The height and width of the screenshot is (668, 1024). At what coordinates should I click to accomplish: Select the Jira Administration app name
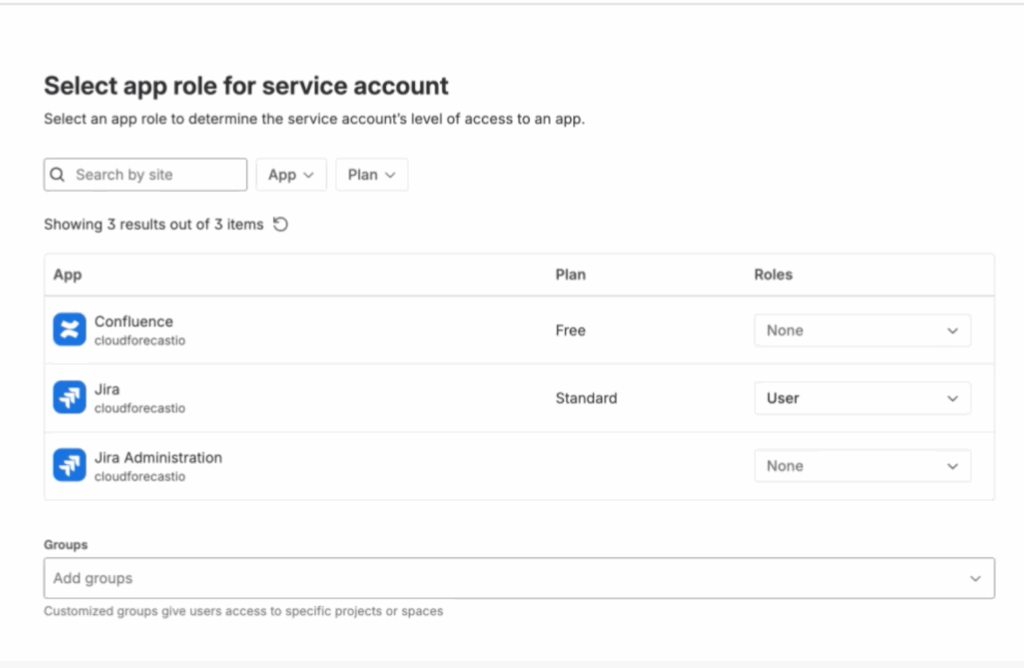[158, 458]
